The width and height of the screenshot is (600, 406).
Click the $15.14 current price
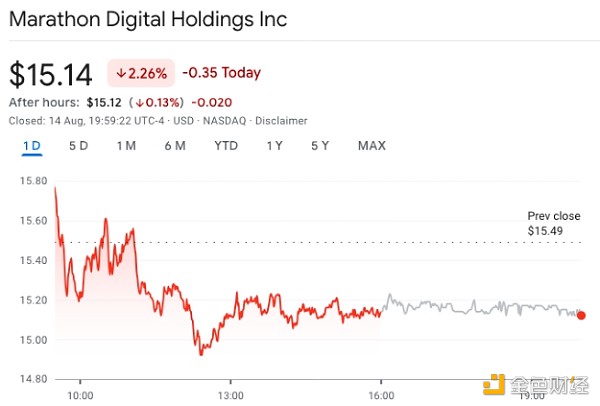(x=50, y=74)
